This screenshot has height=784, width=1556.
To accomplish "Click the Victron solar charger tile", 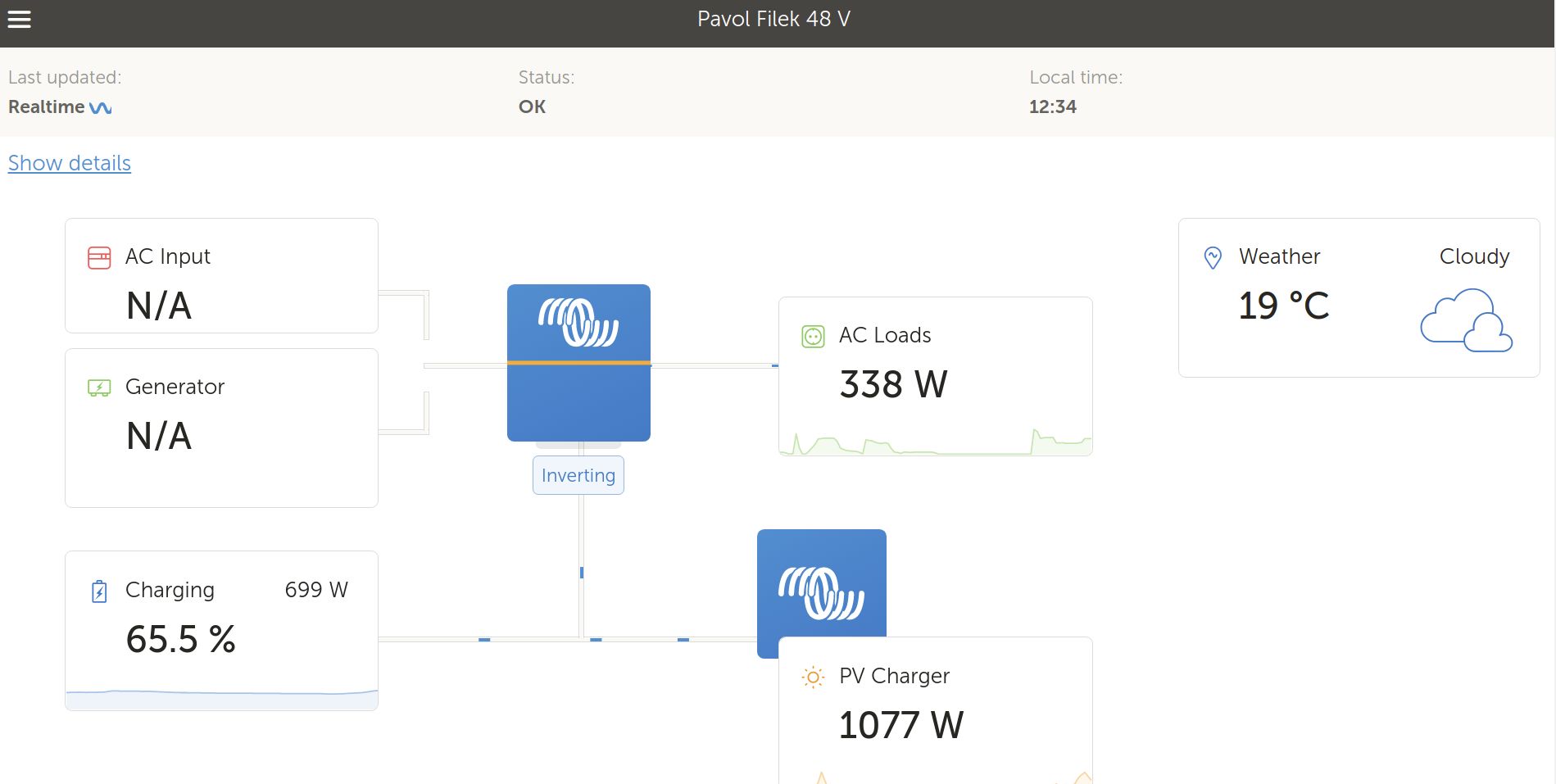I will tap(821, 583).
